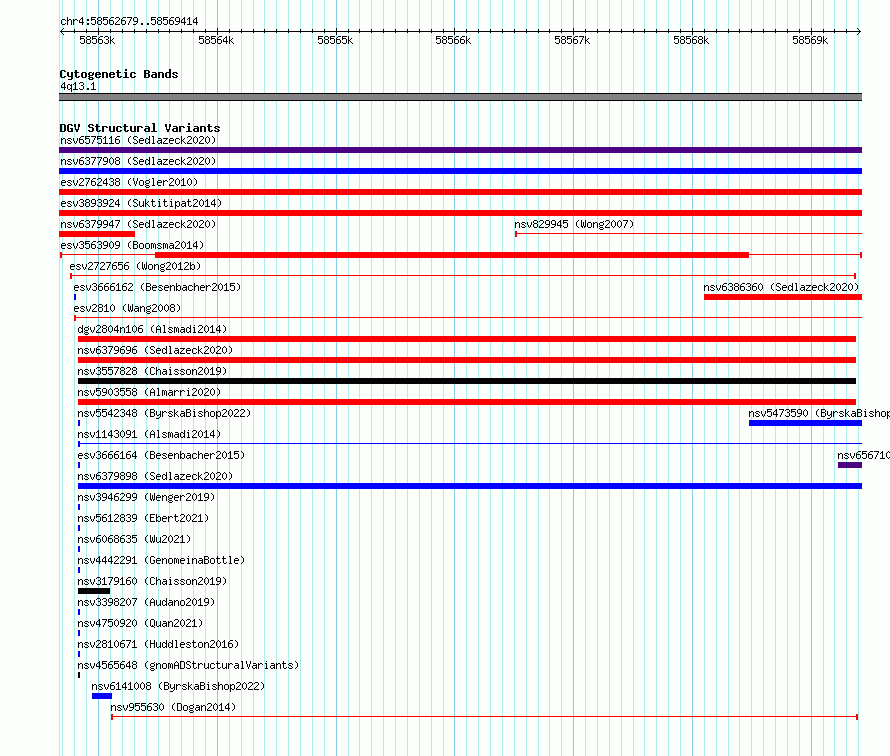Open nsv3179160 (Chaisson2019) variant
This screenshot has height=756, width=890.
[152, 581]
